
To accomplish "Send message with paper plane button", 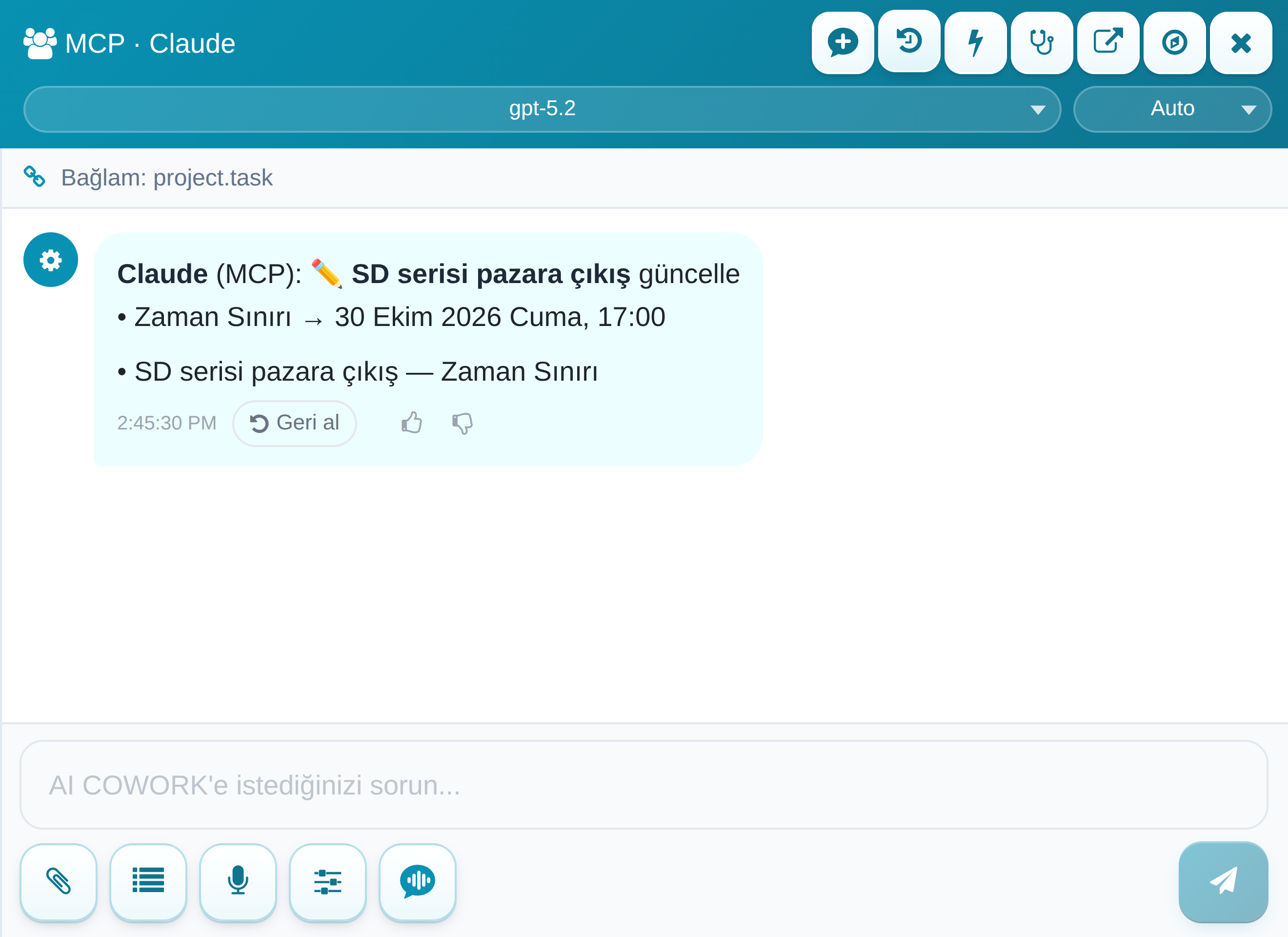I will [1223, 881].
